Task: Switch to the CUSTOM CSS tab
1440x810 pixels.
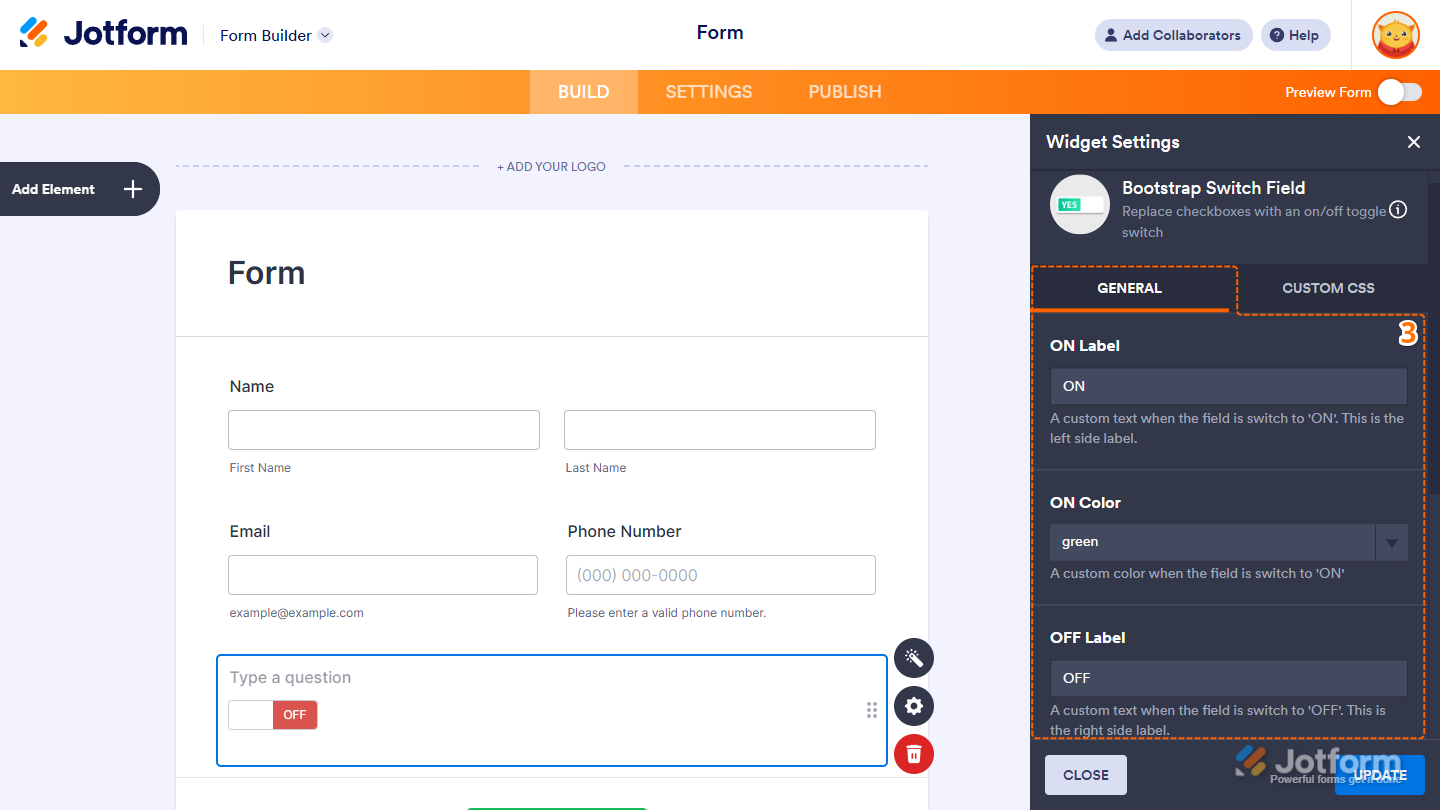Action: click(x=1328, y=288)
